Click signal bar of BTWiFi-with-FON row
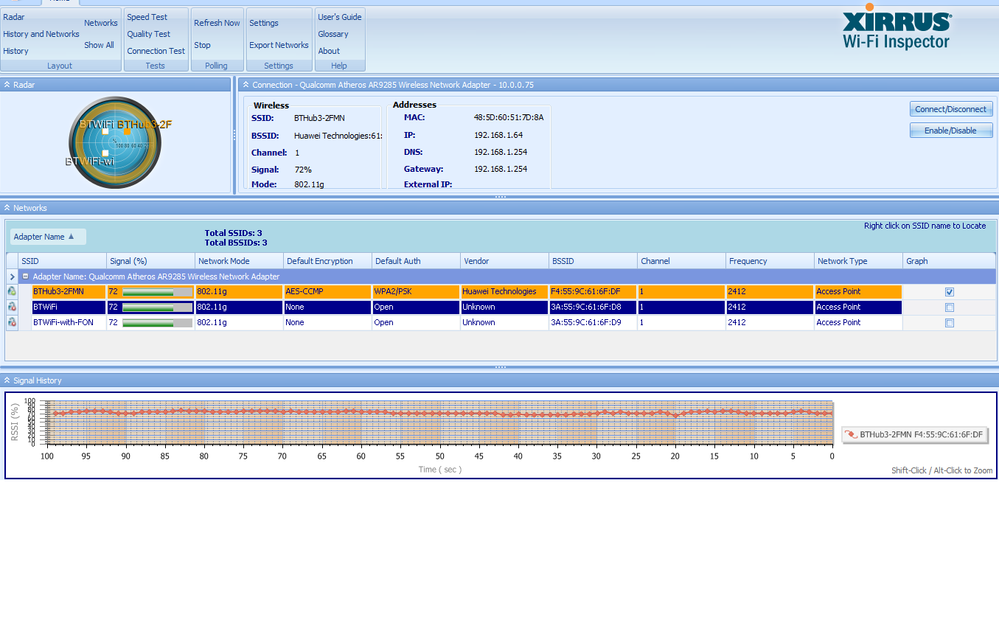The image size is (999, 640). 157,323
